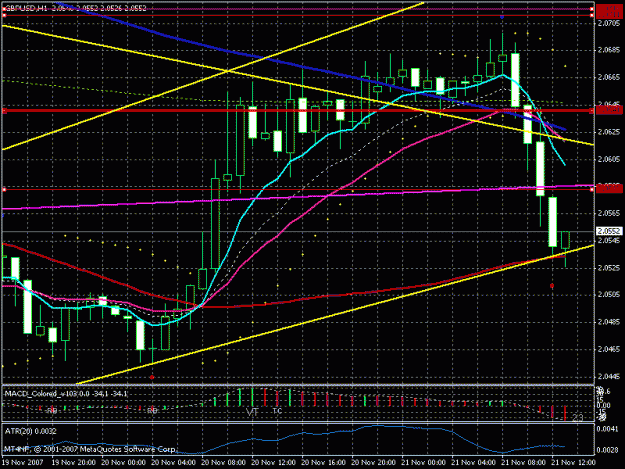Click the 2.0525 price axis label
The height and width of the screenshot is (469, 625).
[x=609, y=267]
